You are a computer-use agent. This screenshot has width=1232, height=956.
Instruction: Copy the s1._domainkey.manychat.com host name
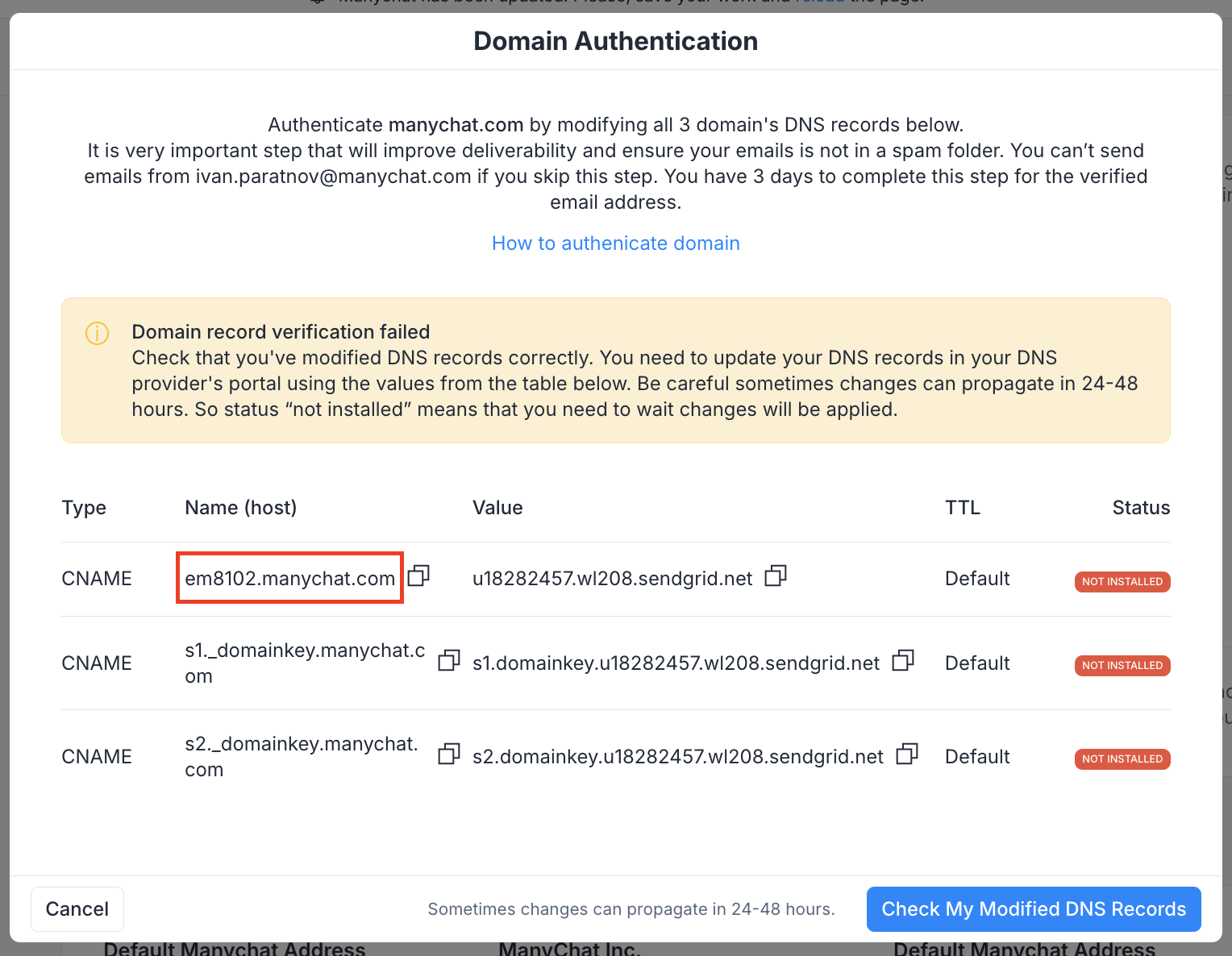(x=449, y=660)
